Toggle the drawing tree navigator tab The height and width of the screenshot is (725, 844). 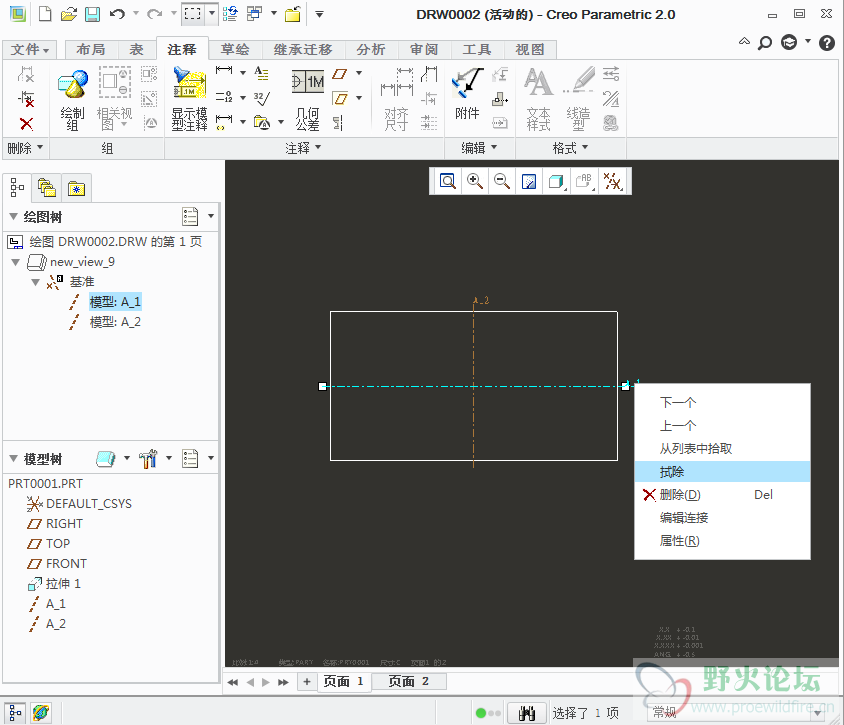pyautogui.click(x=17, y=188)
